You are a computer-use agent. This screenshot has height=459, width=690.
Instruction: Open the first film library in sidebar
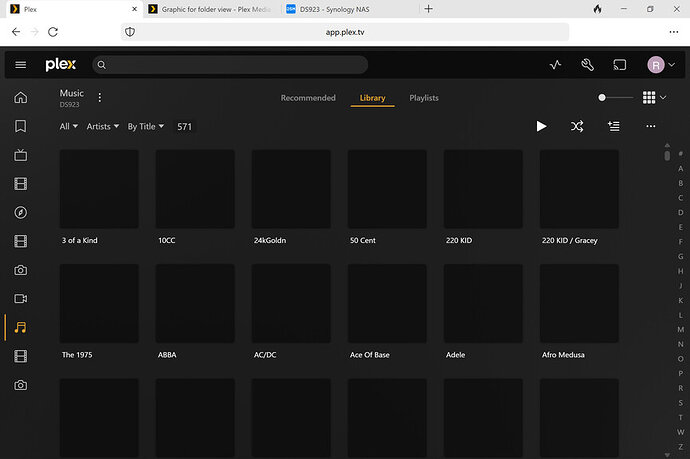[20, 184]
